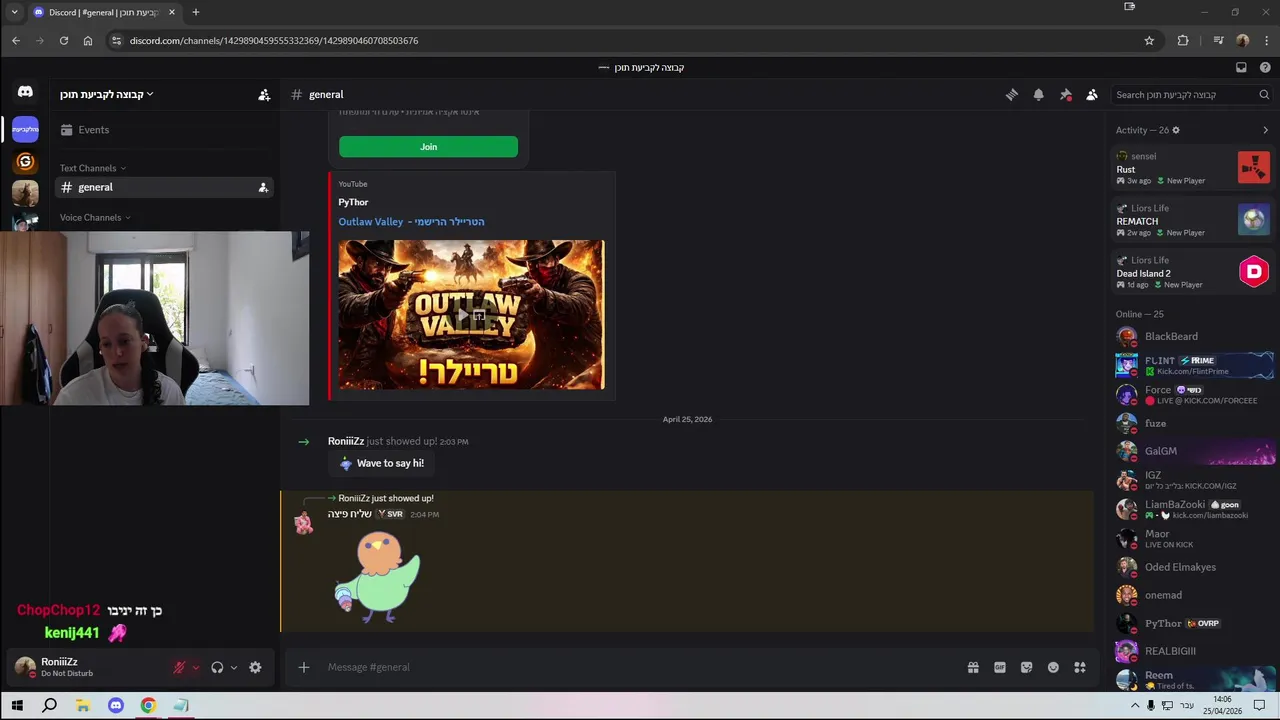
Task: Open Threads icon in channel header
Action: (1012, 95)
